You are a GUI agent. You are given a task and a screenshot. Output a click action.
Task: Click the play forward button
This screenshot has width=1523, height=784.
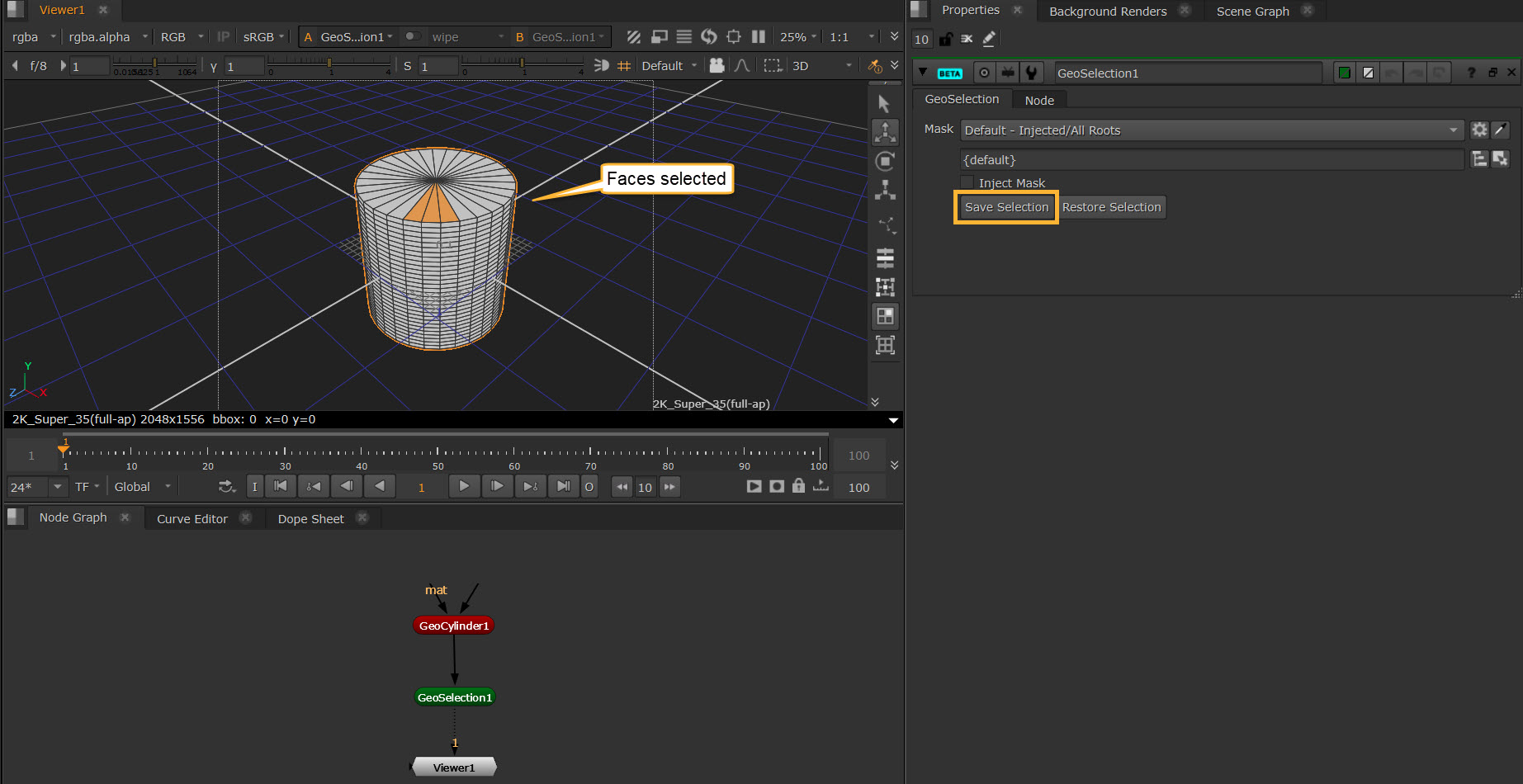[464, 487]
